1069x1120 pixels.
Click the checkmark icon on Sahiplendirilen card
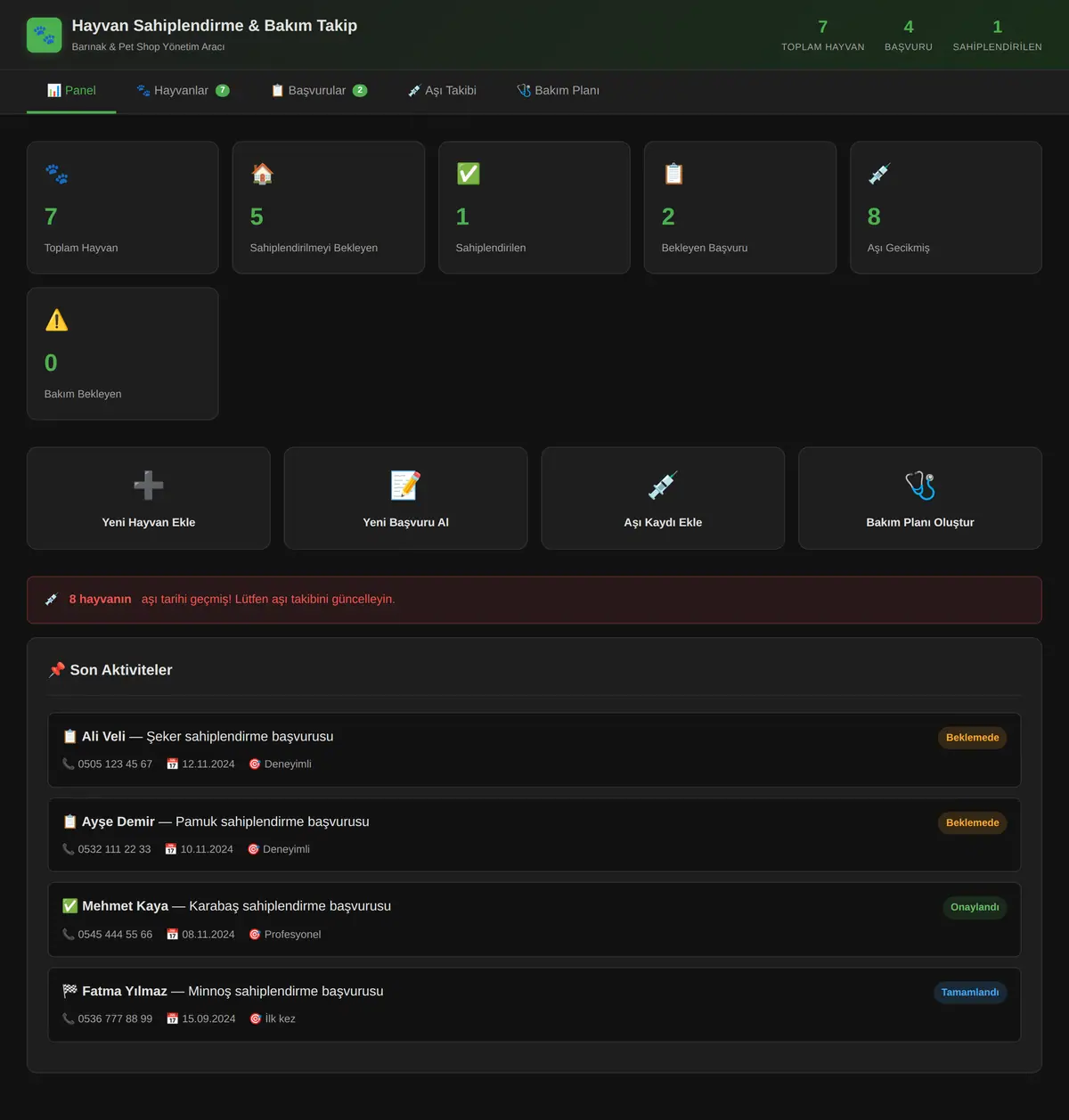[x=468, y=174]
